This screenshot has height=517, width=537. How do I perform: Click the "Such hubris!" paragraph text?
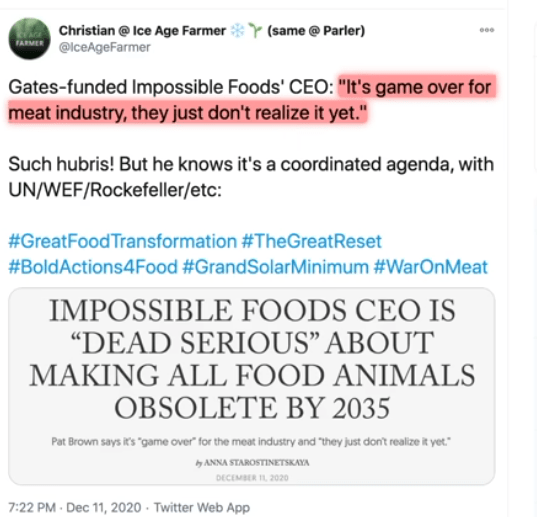251,177
